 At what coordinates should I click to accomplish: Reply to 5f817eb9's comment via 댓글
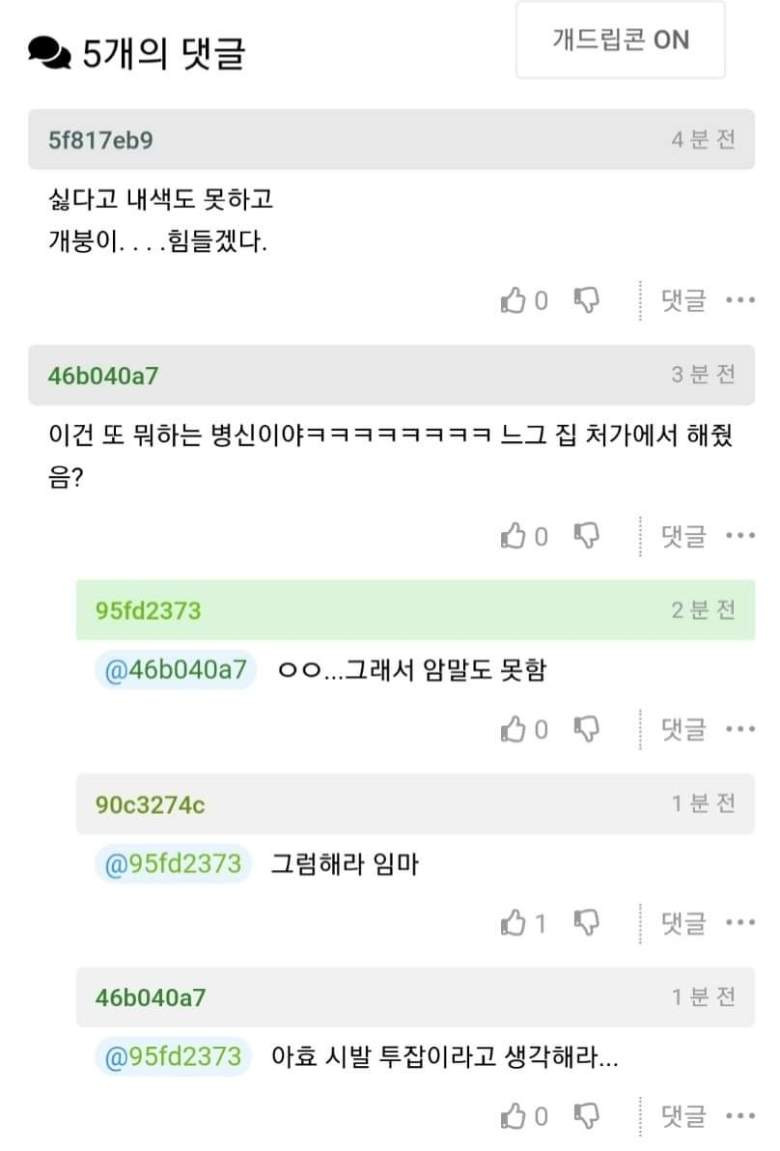pos(683,300)
